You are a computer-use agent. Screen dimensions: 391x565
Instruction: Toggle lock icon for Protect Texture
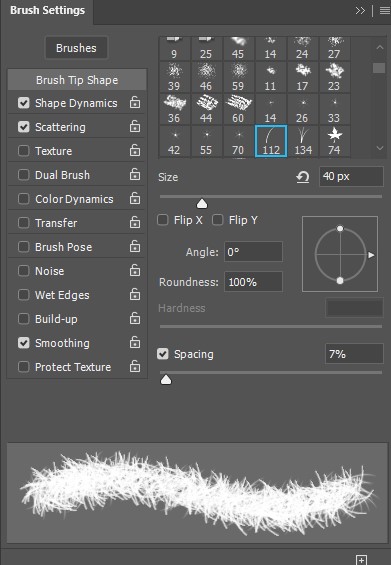(135, 366)
